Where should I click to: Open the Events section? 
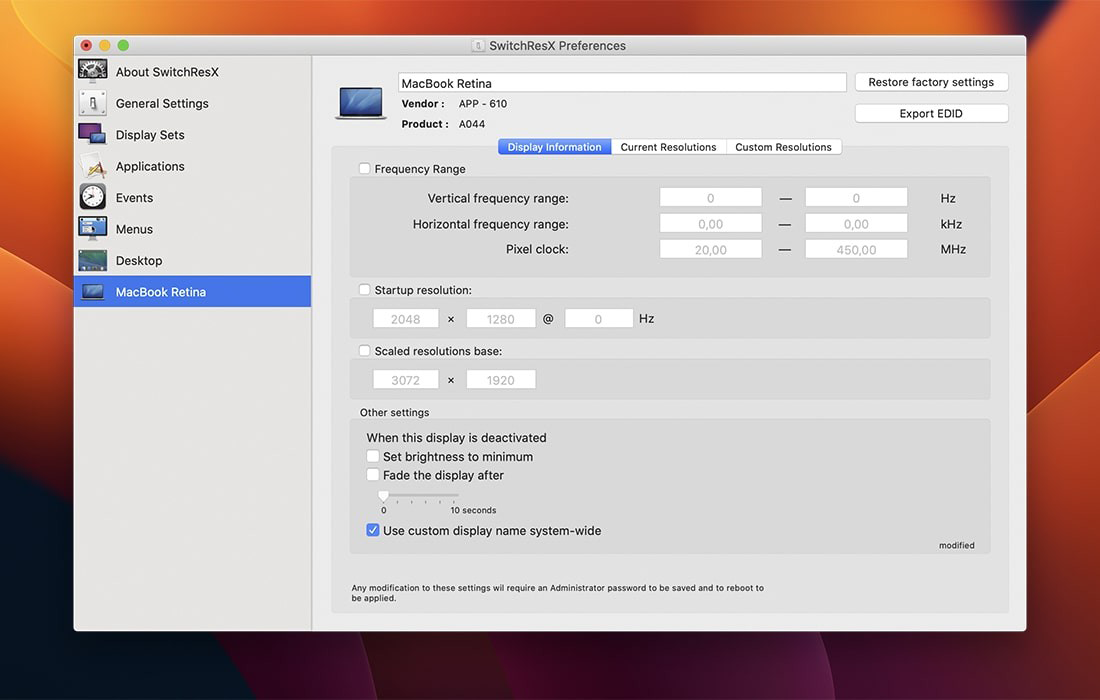tap(135, 197)
